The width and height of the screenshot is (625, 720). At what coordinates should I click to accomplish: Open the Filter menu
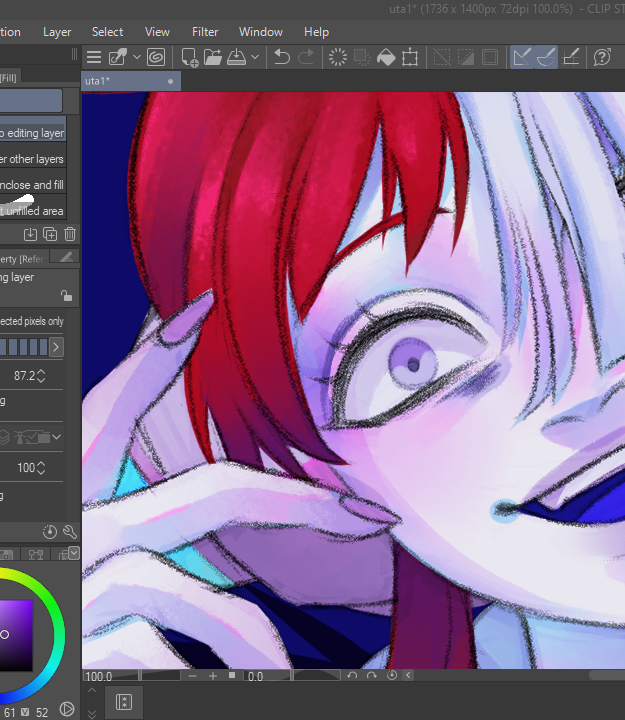click(x=205, y=32)
